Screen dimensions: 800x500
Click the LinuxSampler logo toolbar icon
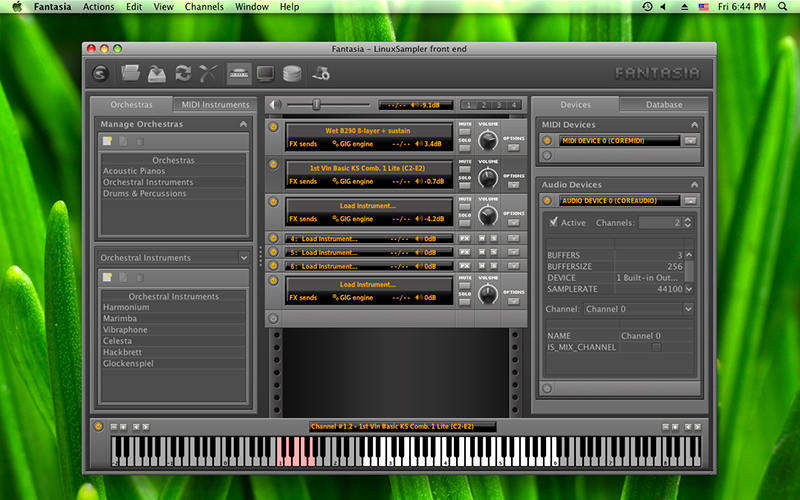(x=101, y=74)
